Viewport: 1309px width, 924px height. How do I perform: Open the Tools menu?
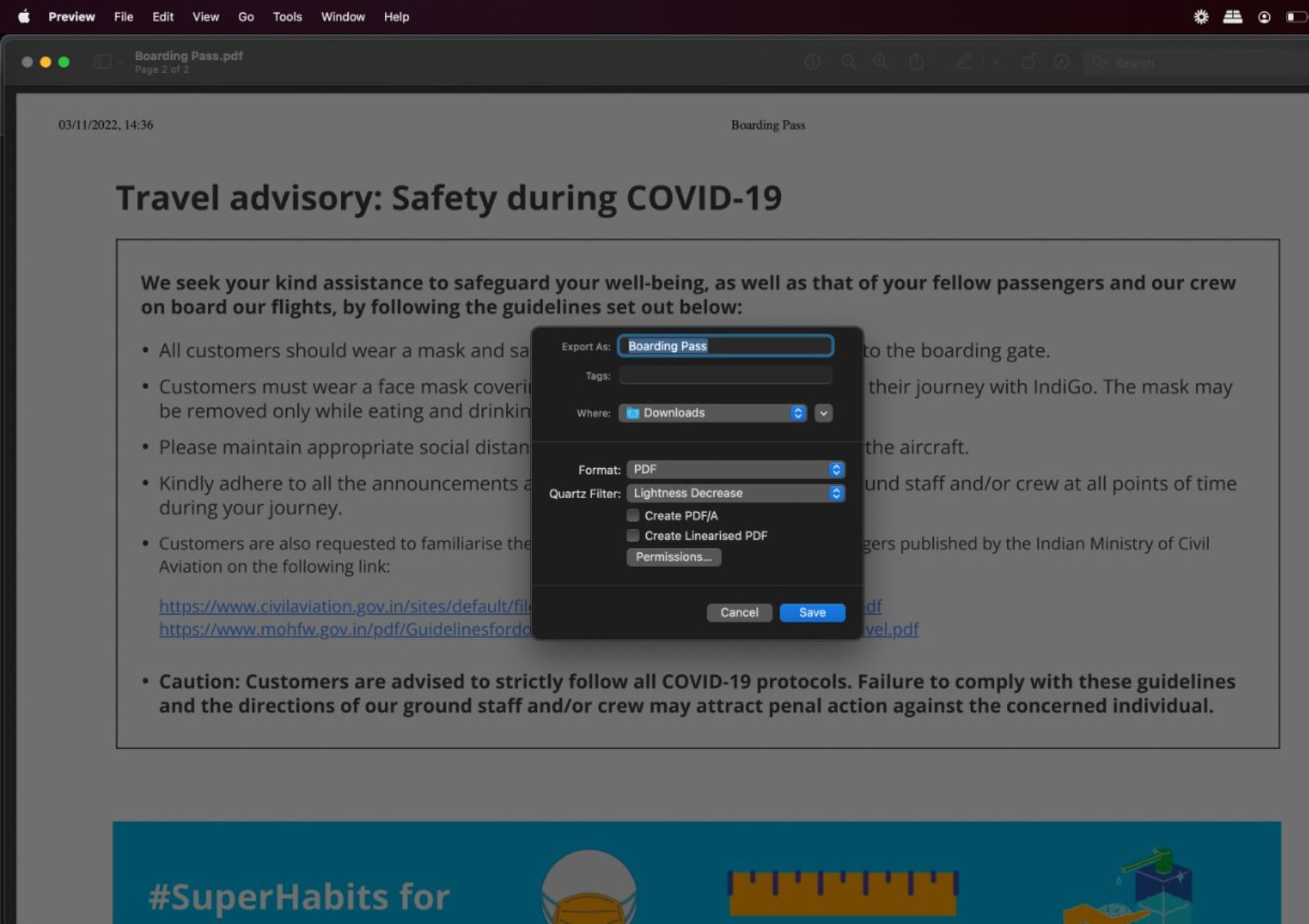pyautogui.click(x=286, y=16)
